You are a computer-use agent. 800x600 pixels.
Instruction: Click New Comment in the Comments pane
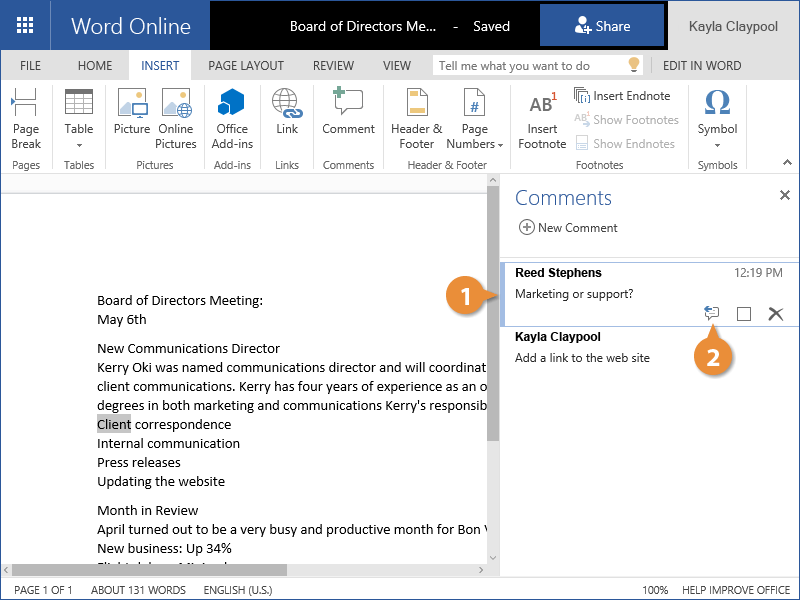point(568,228)
